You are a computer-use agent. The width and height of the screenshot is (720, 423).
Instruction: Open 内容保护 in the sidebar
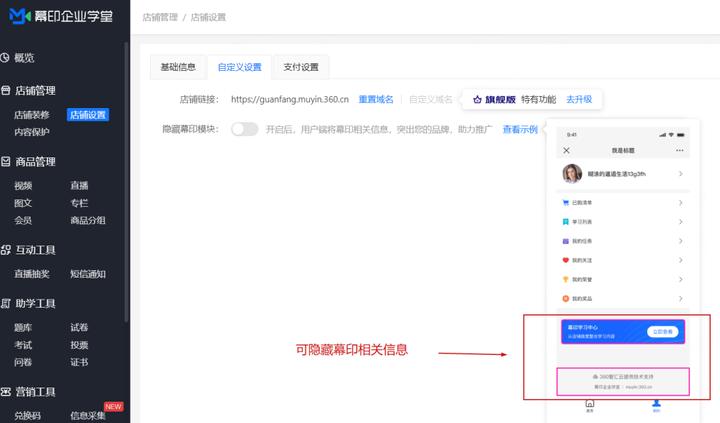[x=32, y=132]
